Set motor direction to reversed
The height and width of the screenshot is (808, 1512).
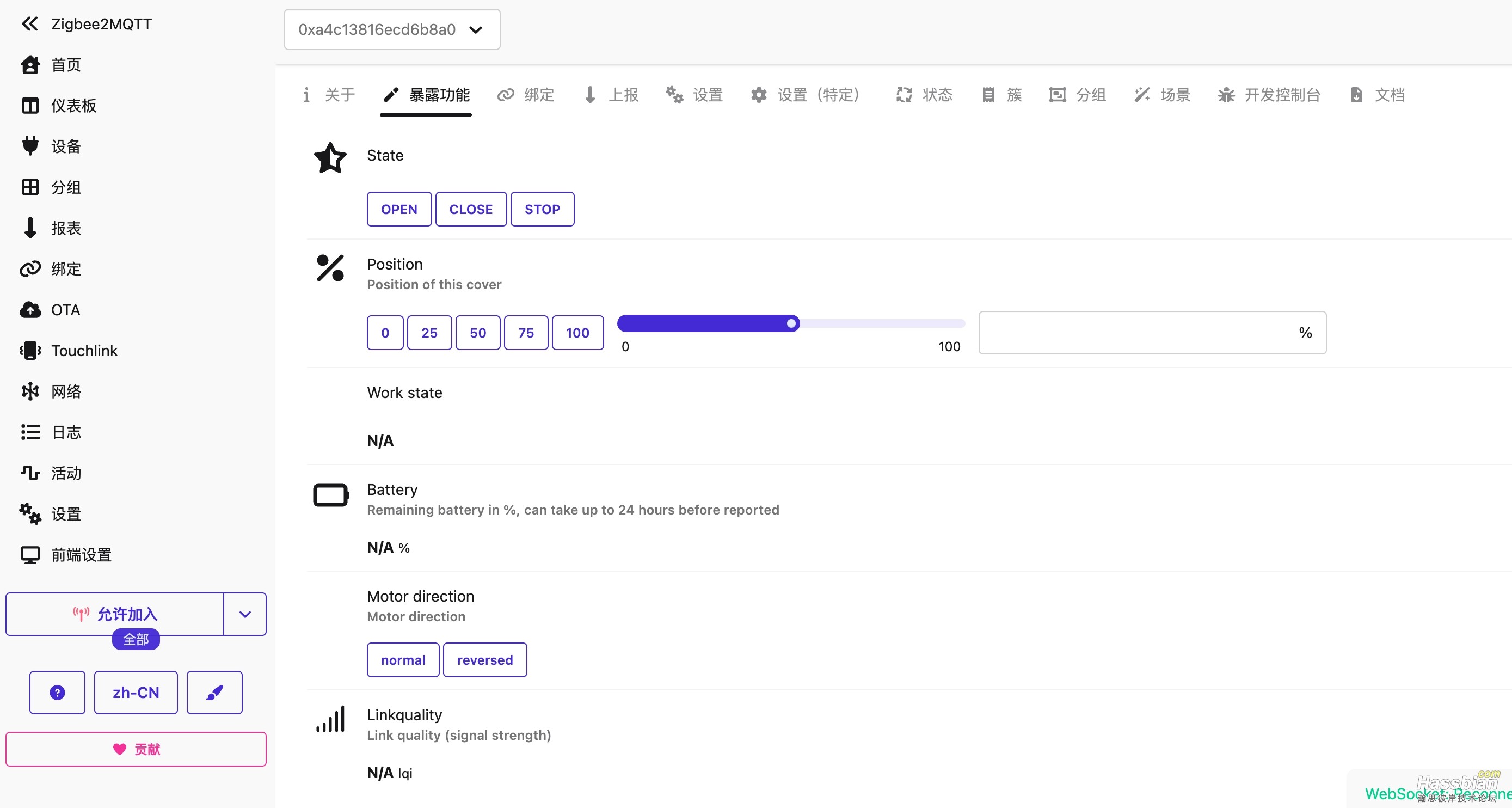click(x=485, y=660)
